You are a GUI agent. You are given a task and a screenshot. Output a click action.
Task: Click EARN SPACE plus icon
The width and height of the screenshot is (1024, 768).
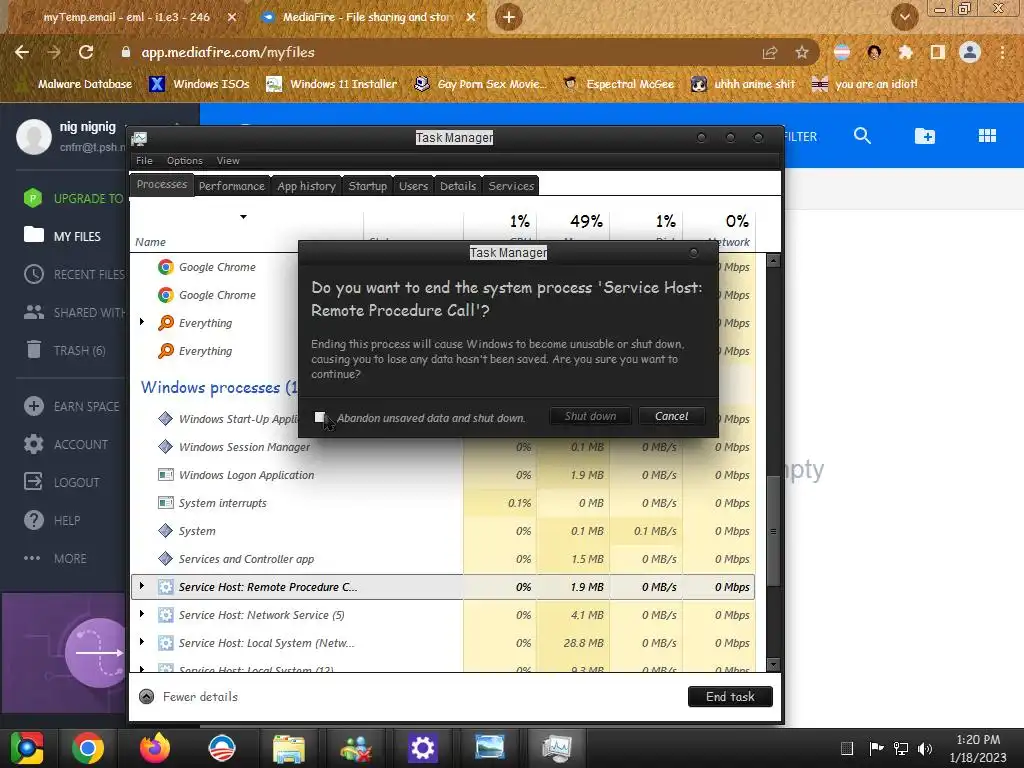[34, 406]
